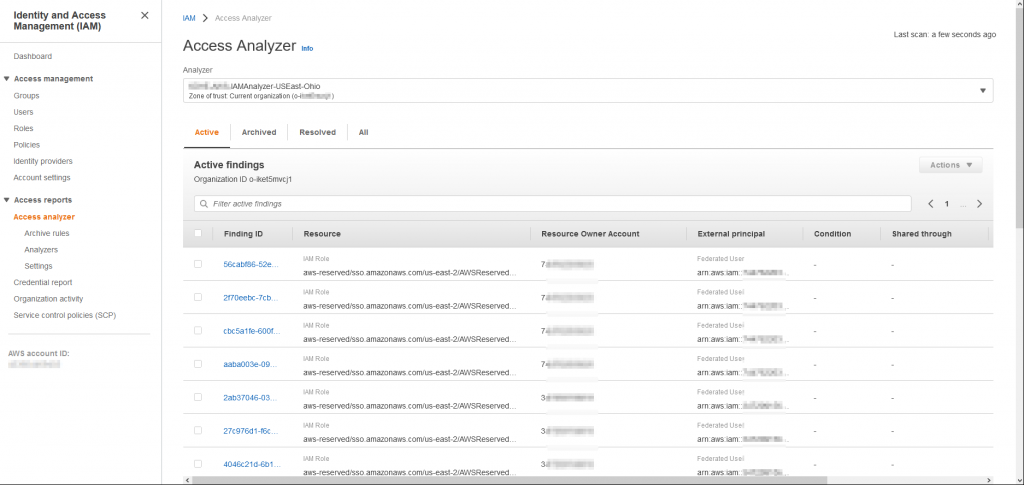Screen dimensions: 1024x485
Task: Check the box for finding cbc5a1fe-600f
Action: coord(198,330)
